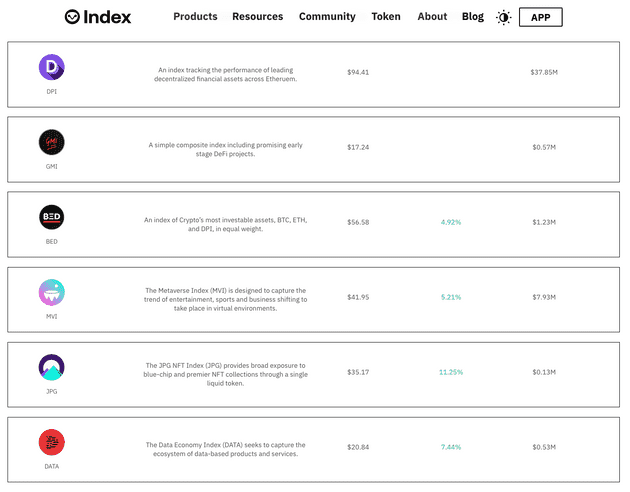Image resolution: width=630 pixels, height=492 pixels.
Task: Click the 11.25% change for JPG
Action: click(x=451, y=372)
